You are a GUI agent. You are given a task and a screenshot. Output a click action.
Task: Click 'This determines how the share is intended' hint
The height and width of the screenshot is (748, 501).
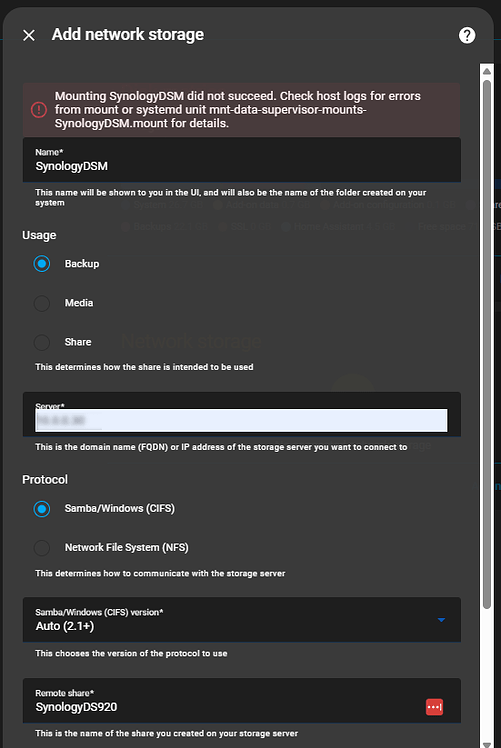[x=144, y=367]
